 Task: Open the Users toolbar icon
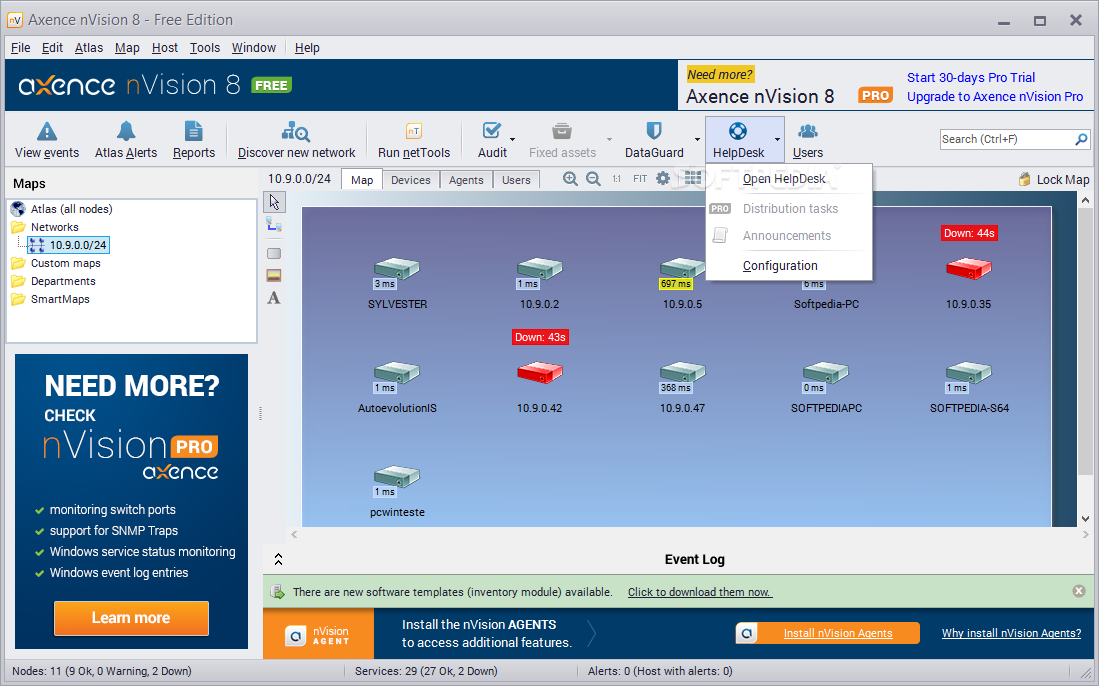(x=807, y=131)
